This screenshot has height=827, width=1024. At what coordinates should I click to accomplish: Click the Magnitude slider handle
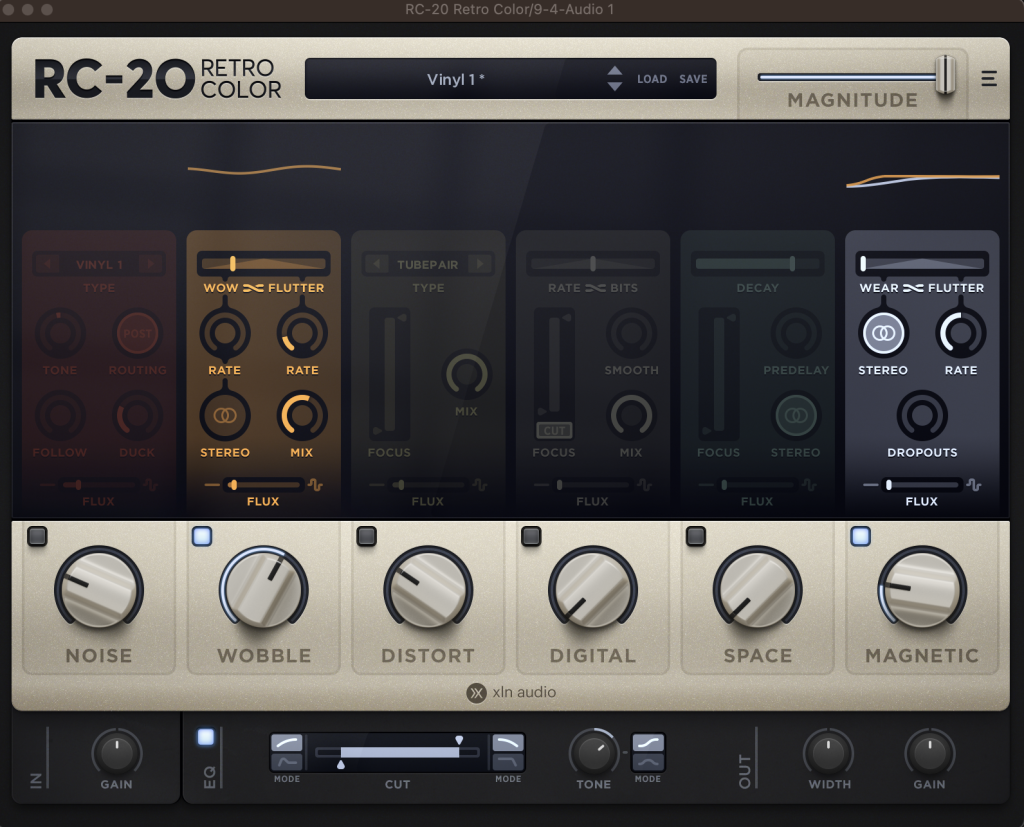[945, 76]
